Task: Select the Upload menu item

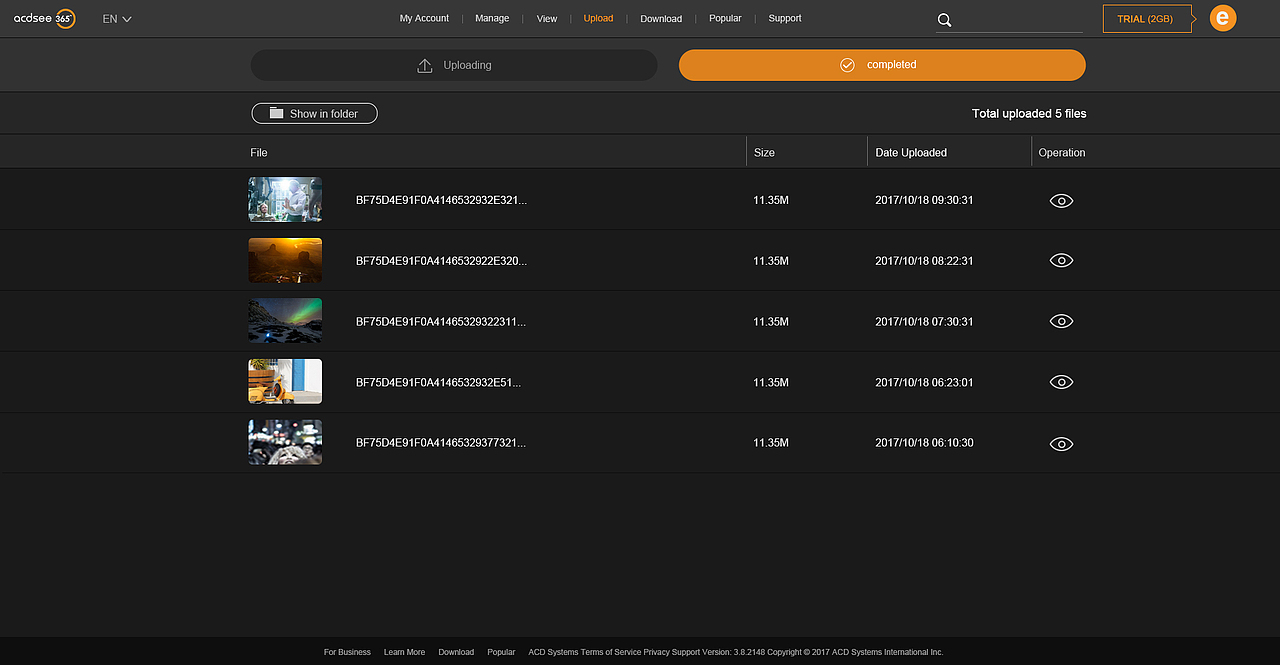Action: pyautogui.click(x=598, y=18)
